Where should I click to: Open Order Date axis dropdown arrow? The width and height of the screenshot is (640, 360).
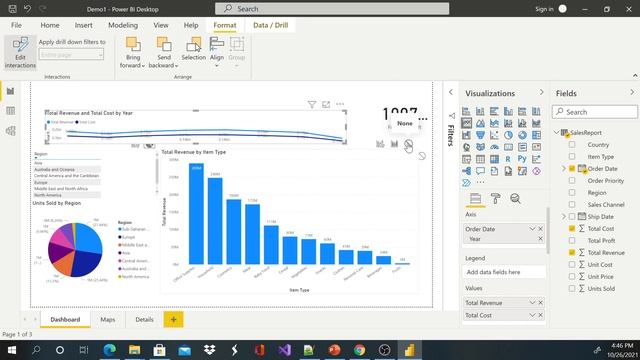[532, 229]
